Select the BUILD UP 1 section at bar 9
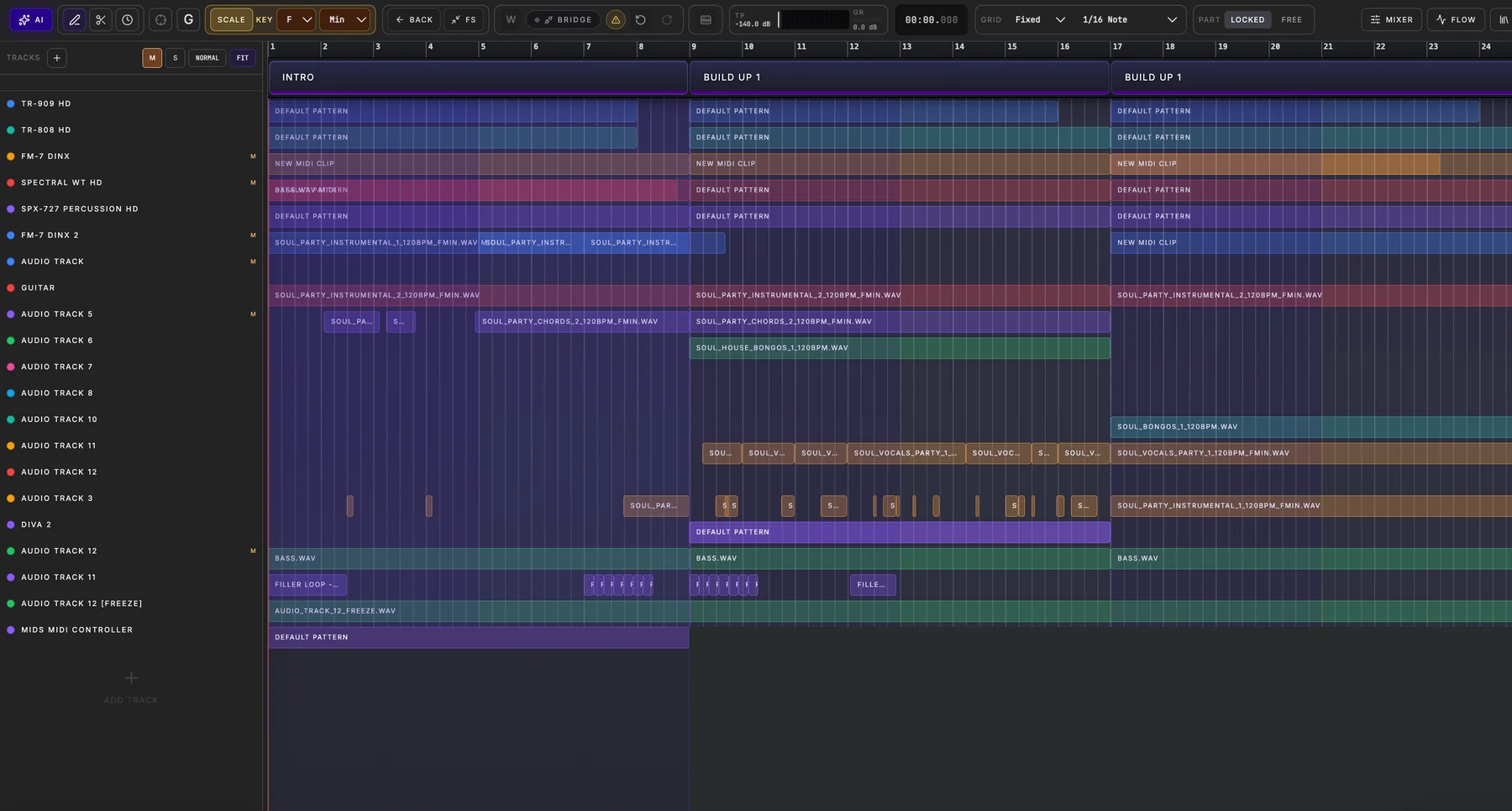1512x811 pixels. coord(900,77)
